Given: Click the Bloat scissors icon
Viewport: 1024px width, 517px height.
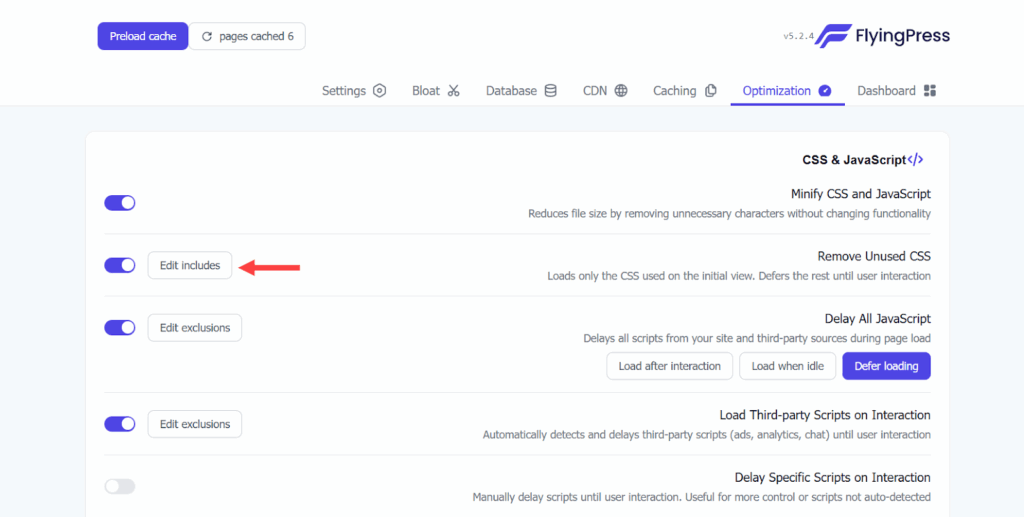Looking at the screenshot, I should pyautogui.click(x=453, y=91).
